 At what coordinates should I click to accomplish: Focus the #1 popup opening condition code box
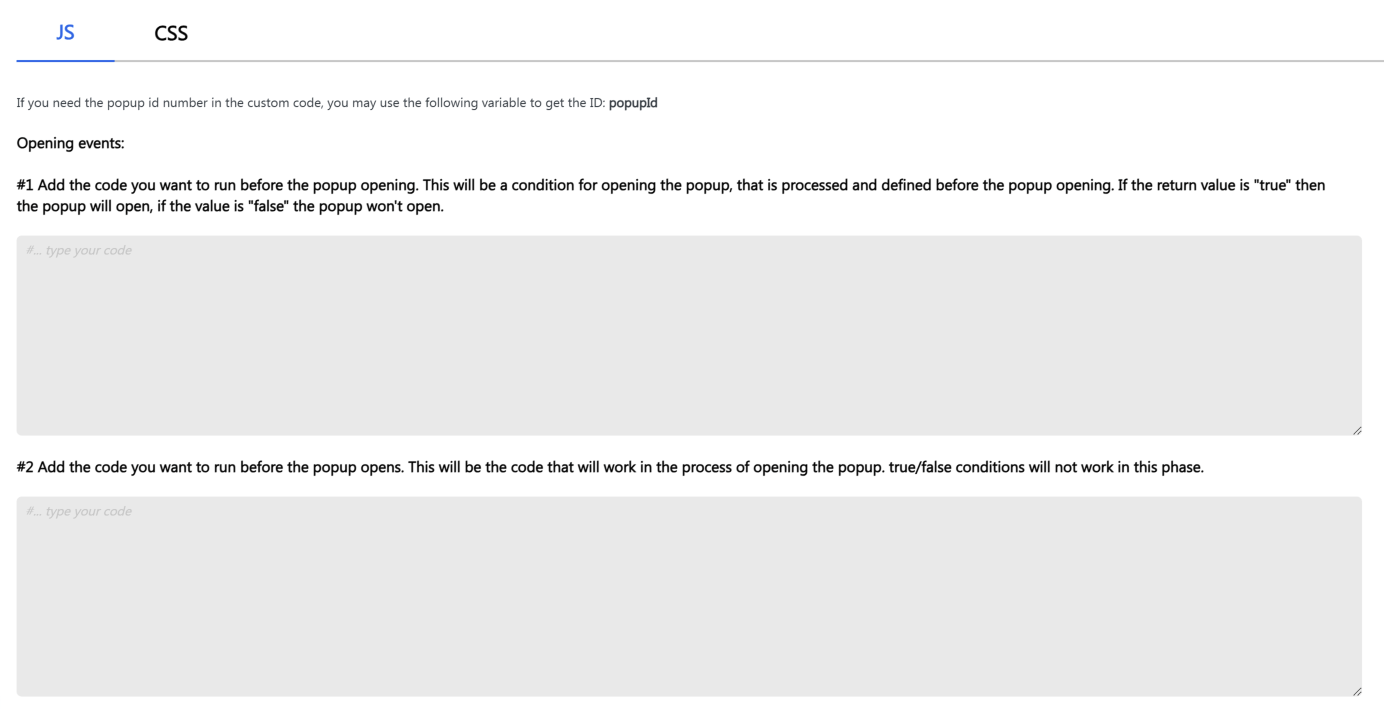pyautogui.click(x=689, y=335)
